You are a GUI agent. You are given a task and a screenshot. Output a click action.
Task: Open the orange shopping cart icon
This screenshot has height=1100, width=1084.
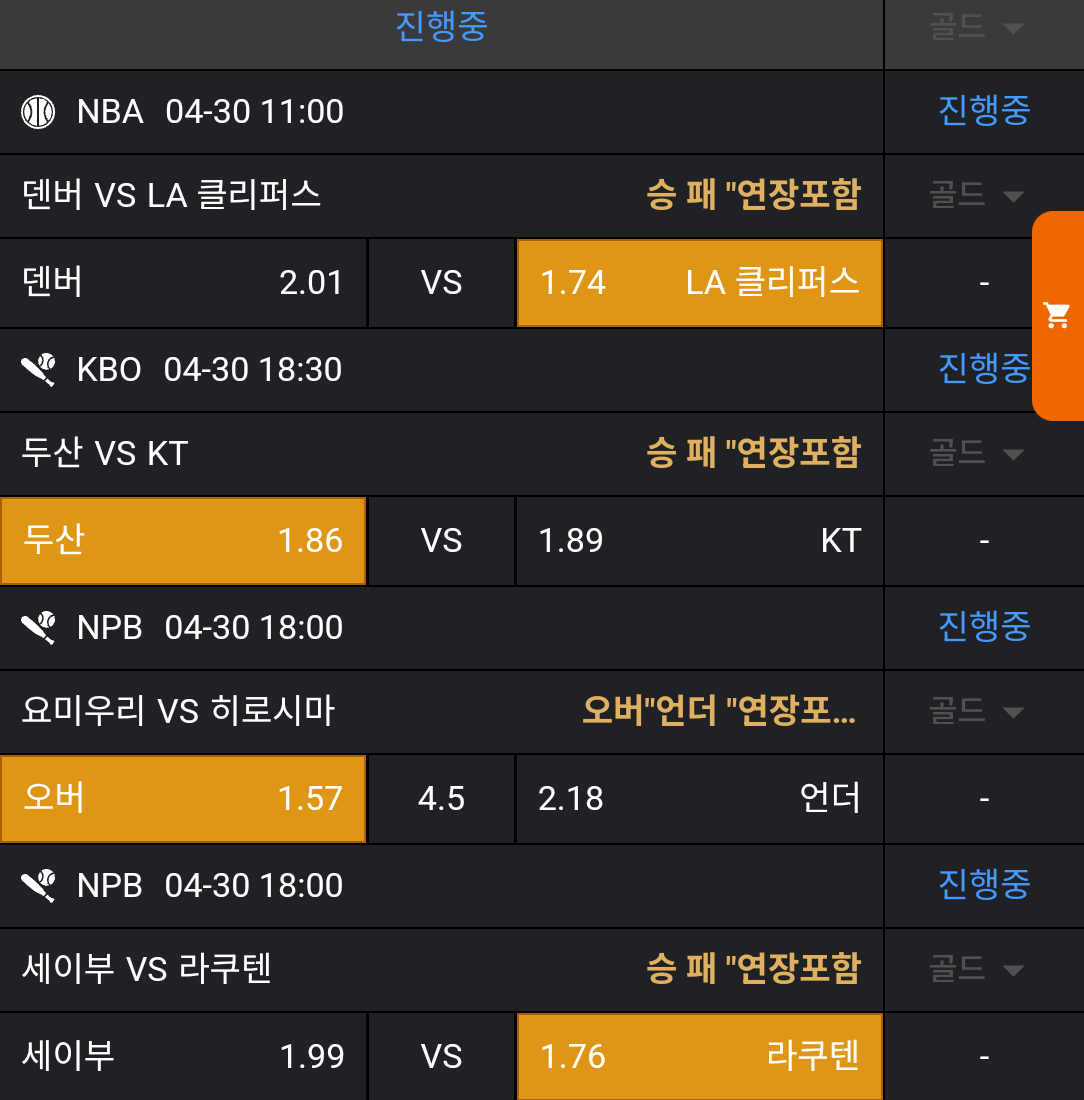click(1057, 316)
